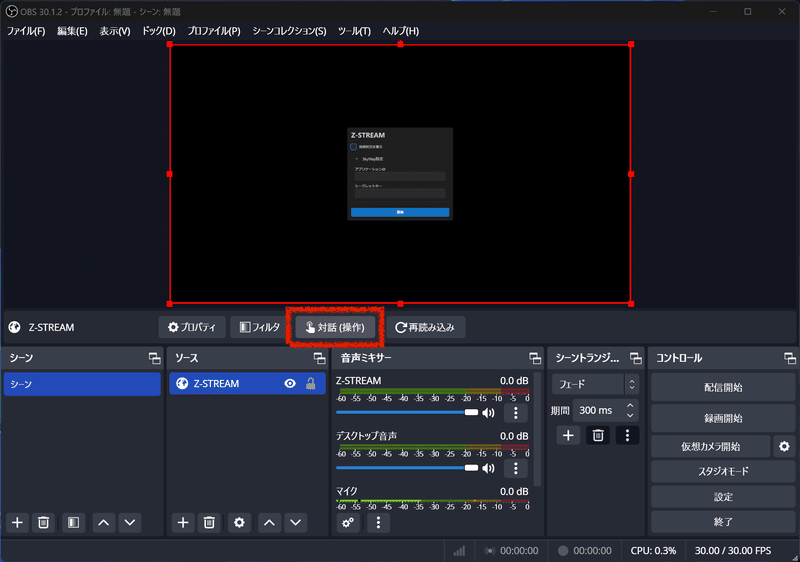Click the network signal status icon
Image resolution: width=800 pixels, height=562 pixels.
coord(460,551)
